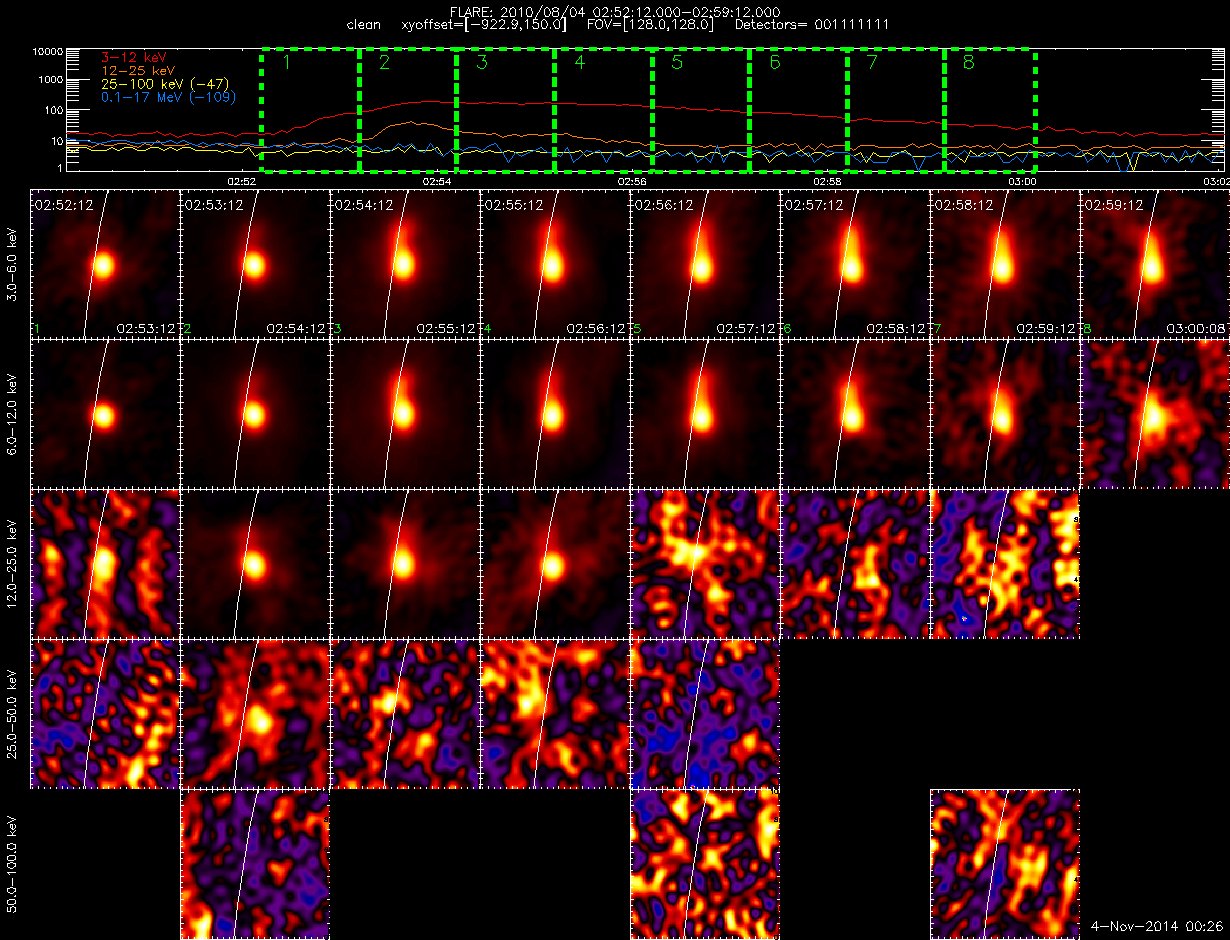The width and height of the screenshot is (1230, 940).
Task: Pick the 25.0-50.0 keV map for interval 1
Action: click(105, 714)
